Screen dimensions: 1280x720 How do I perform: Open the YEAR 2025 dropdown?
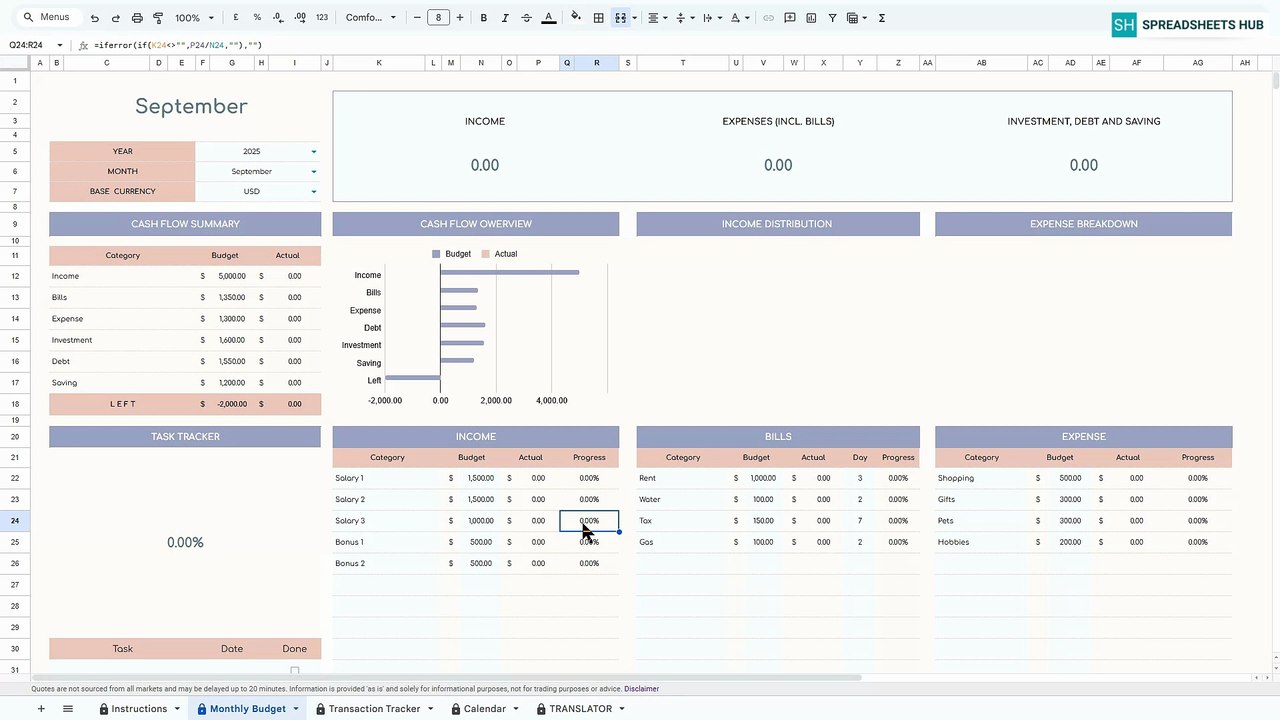pyautogui.click(x=313, y=152)
